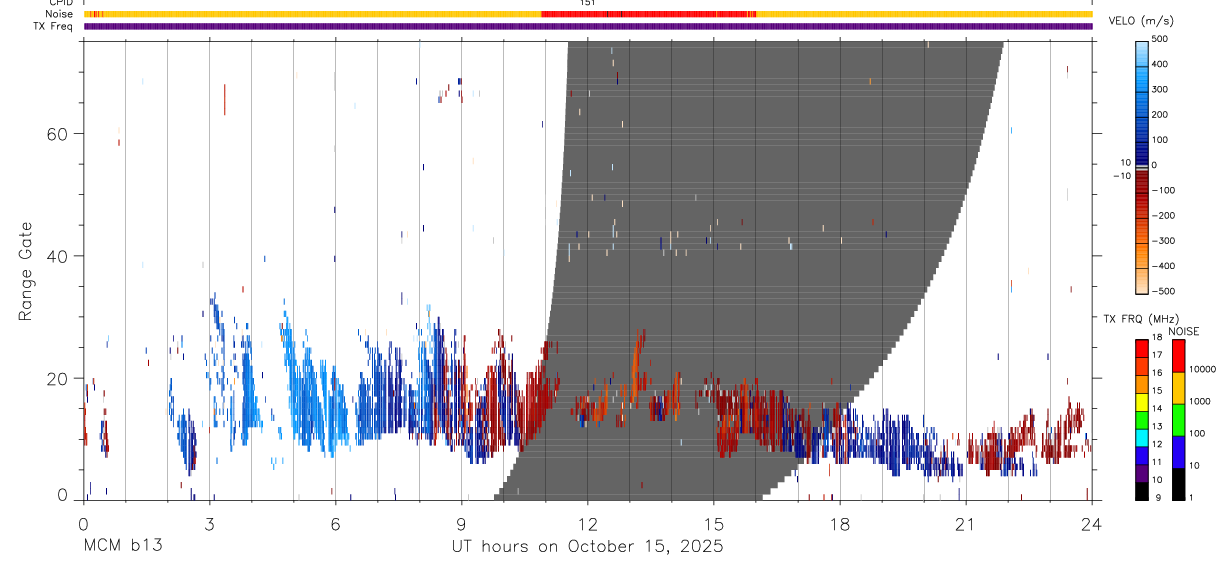Select the "MCM b13" radar beam label
This screenshot has width=1228, height=567.
[123, 546]
